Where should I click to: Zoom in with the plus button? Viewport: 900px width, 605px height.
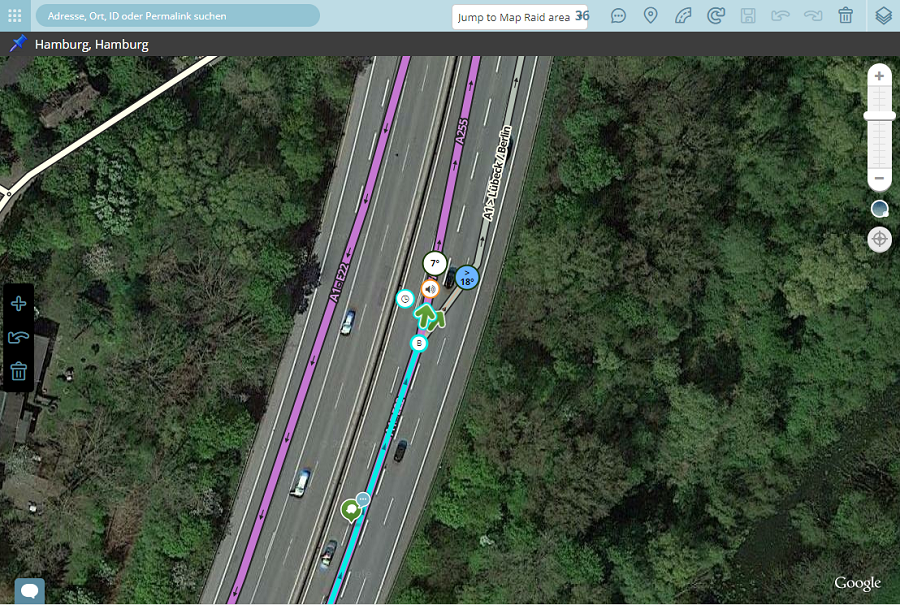(879, 76)
